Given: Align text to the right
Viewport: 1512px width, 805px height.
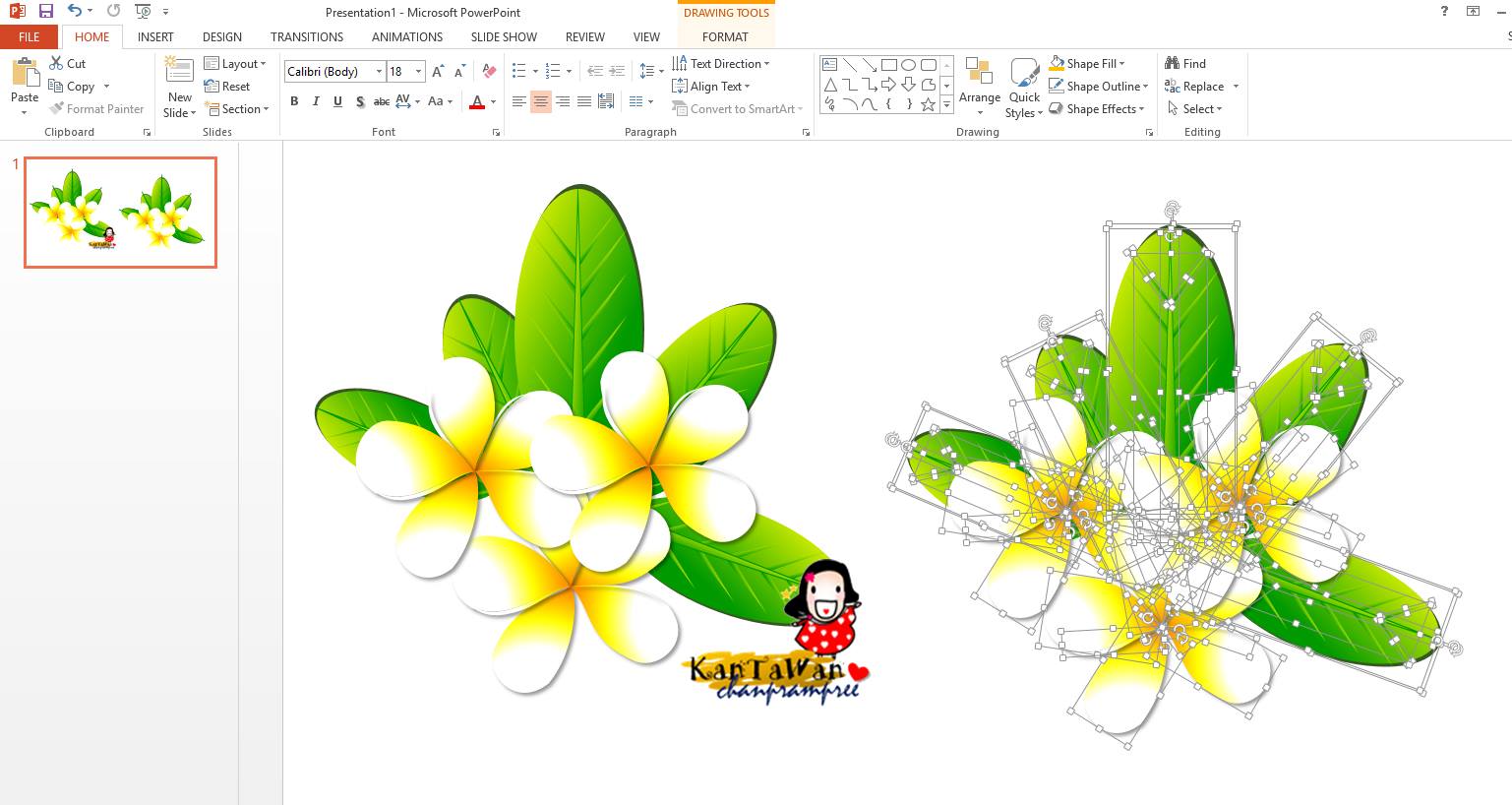Looking at the screenshot, I should pos(562,101).
